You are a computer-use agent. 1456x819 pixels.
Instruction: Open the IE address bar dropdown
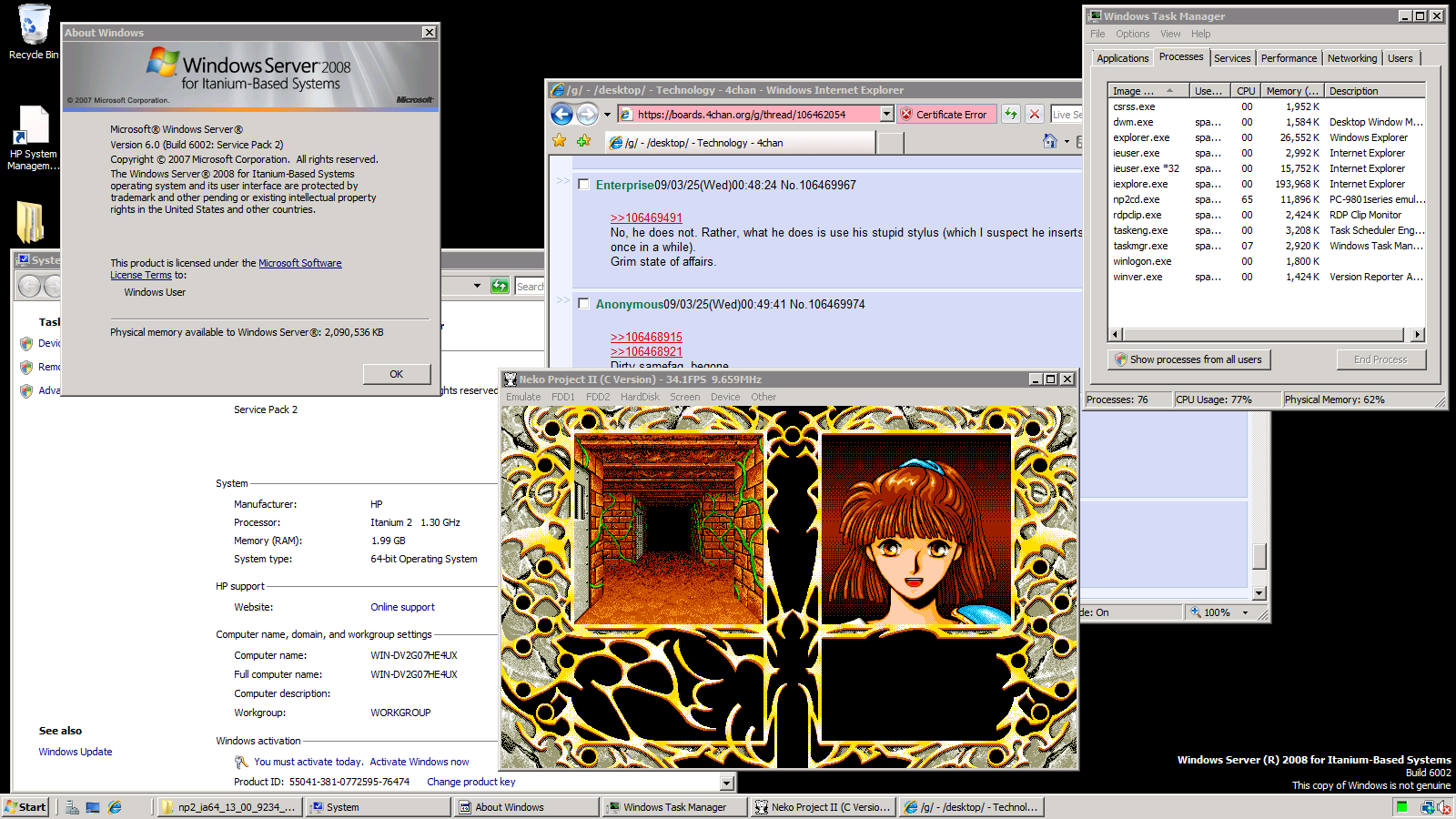886,114
